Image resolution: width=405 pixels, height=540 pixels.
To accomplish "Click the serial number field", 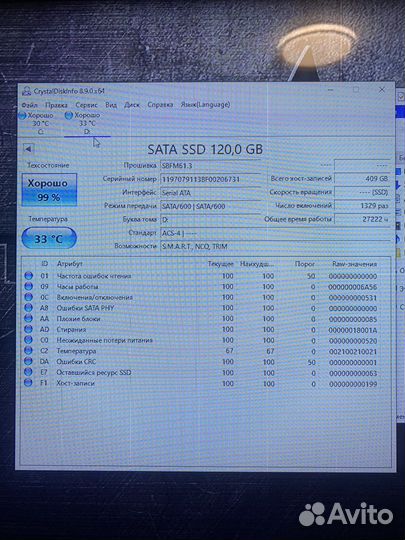I will pyautogui.click(x=210, y=179).
